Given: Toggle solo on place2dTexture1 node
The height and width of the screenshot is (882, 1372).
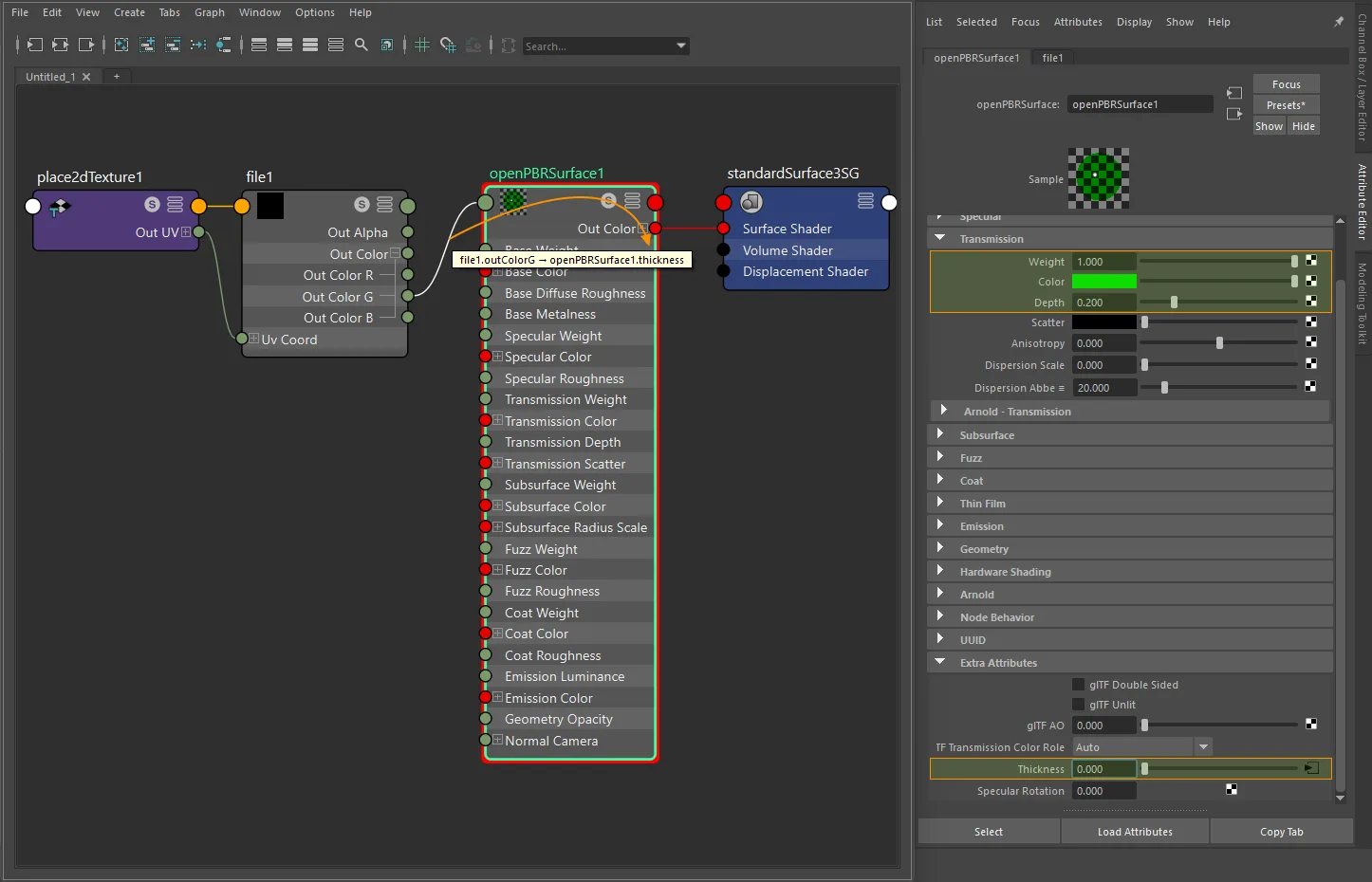Looking at the screenshot, I should click(152, 204).
